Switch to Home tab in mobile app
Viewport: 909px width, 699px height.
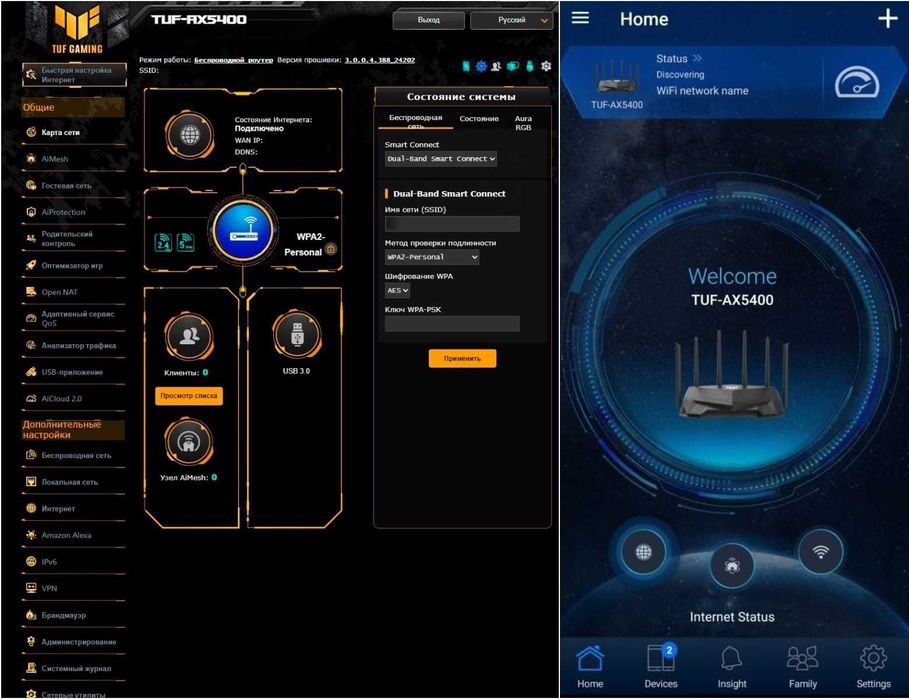[590, 667]
